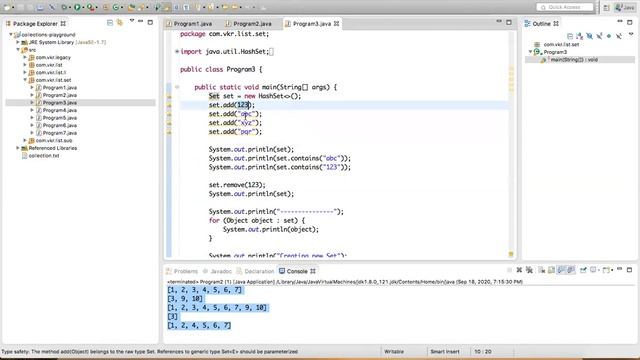Screen dimensions: 640x360
Task: Select collection.txt in Package Explorer
Action: [44, 156]
